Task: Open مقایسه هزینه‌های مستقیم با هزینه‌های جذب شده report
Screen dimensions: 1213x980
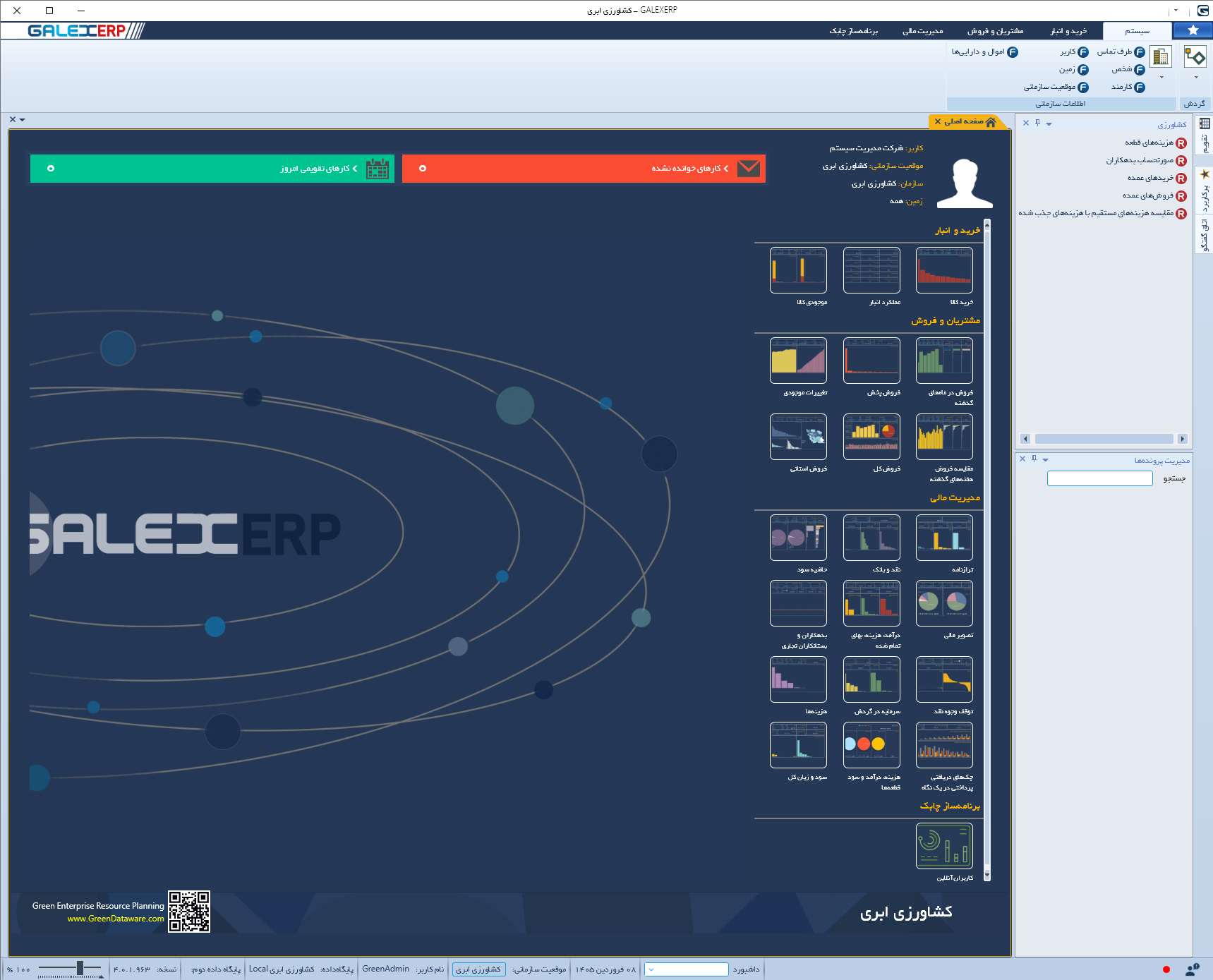Action: point(1102,214)
